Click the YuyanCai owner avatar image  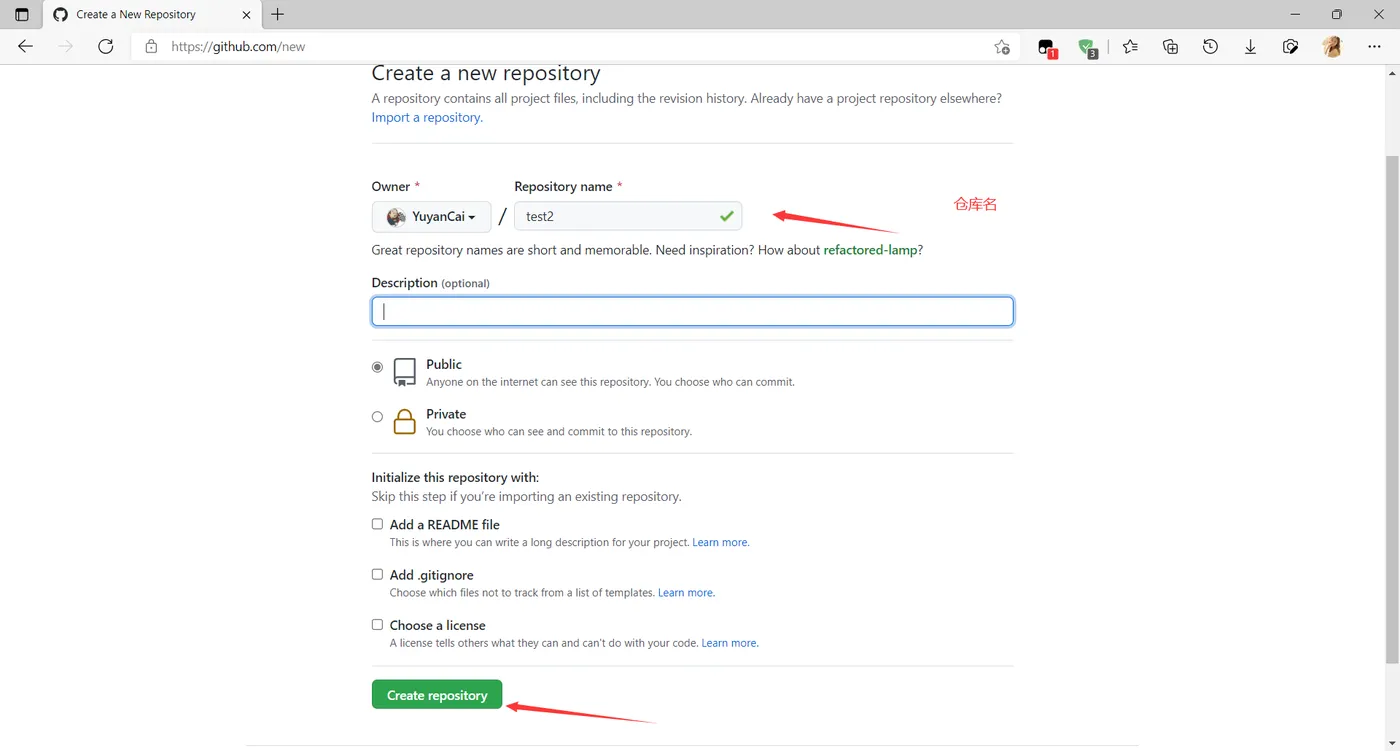pyautogui.click(x=396, y=217)
